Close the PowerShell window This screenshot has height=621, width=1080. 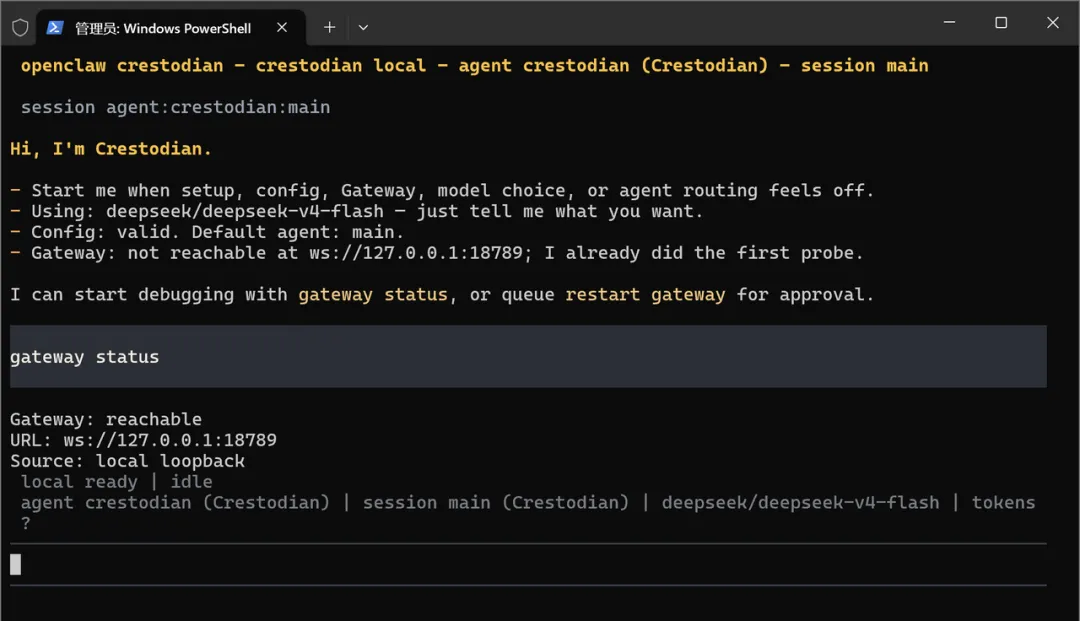tap(1052, 22)
